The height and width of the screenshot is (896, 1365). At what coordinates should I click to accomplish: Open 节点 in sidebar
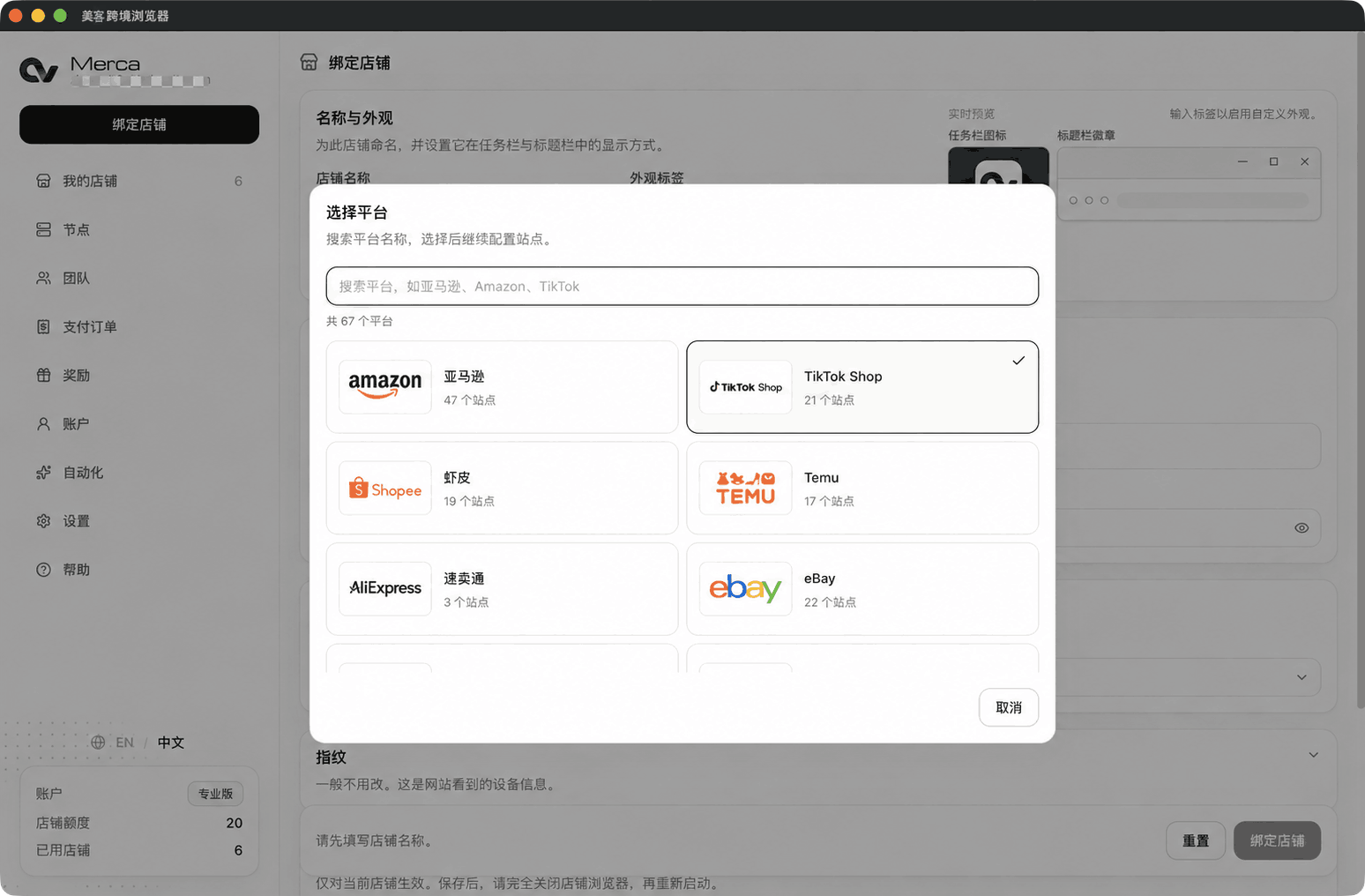139,229
